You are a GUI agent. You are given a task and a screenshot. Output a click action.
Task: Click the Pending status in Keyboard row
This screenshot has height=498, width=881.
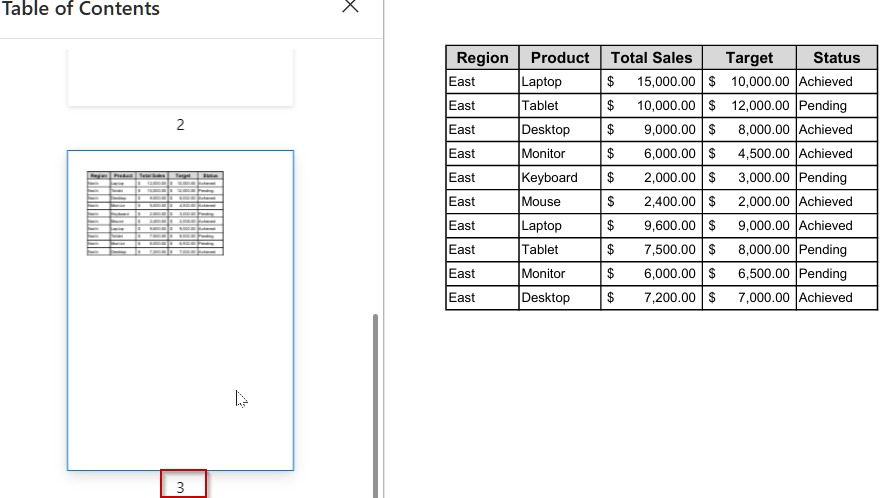tap(837, 178)
